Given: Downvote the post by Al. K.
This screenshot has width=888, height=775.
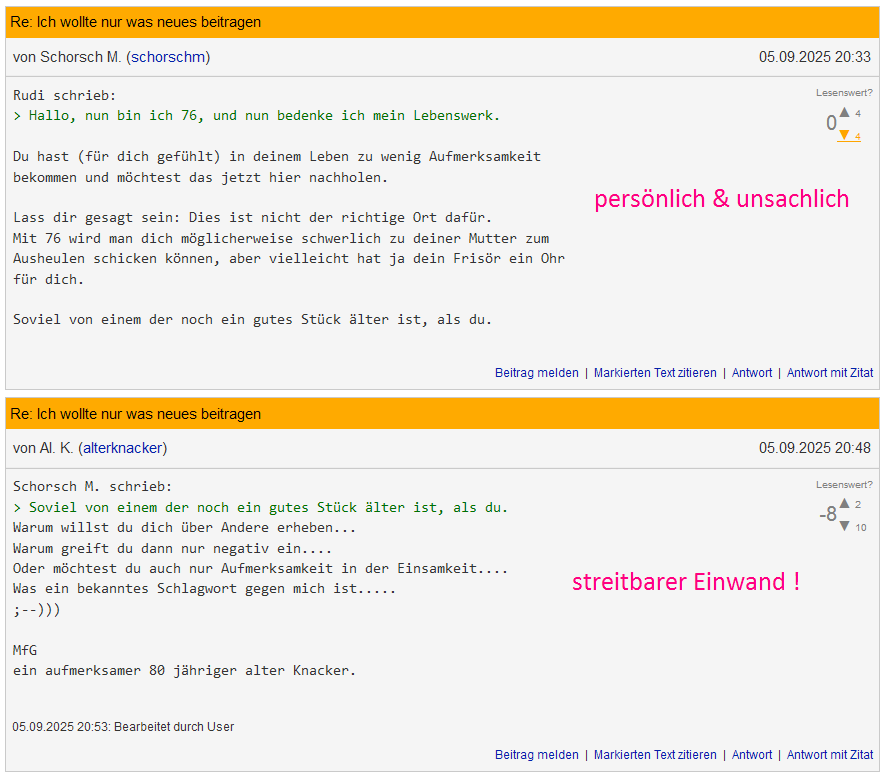Looking at the screenshot, I should [x=844, y=526].
